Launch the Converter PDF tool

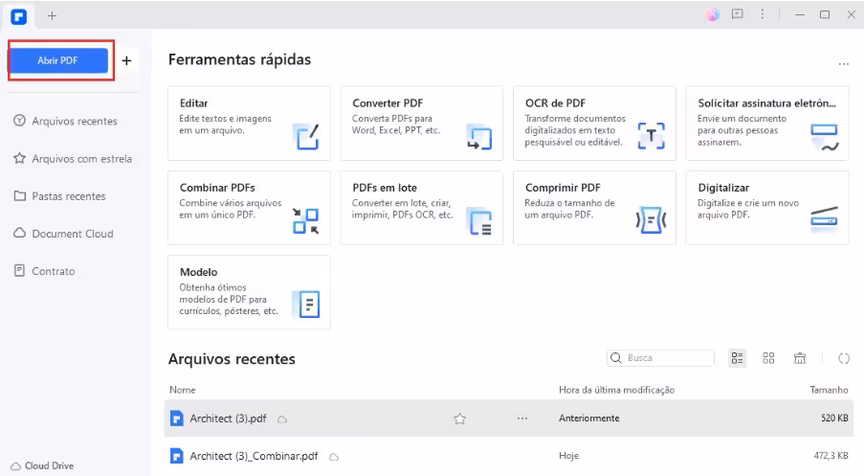421,123
